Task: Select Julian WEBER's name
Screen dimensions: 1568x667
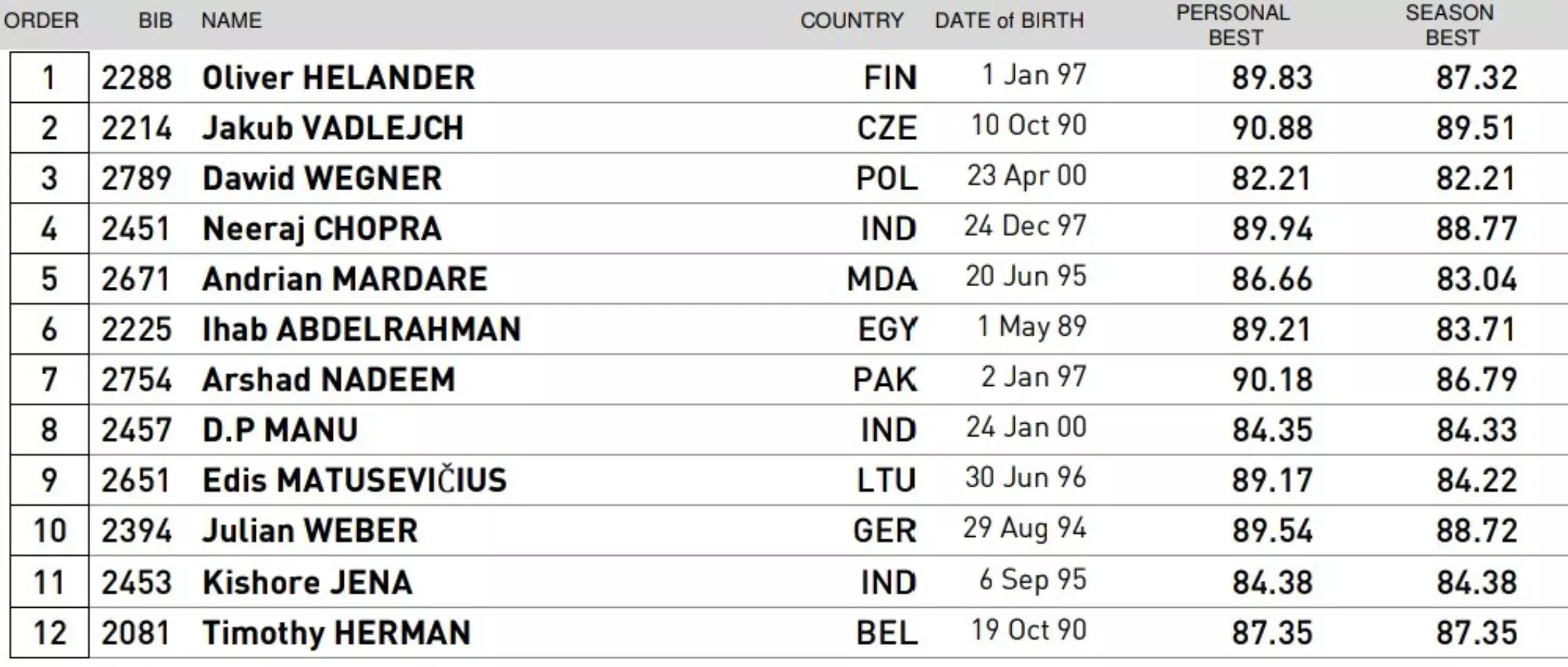Action: coord(310,530)
